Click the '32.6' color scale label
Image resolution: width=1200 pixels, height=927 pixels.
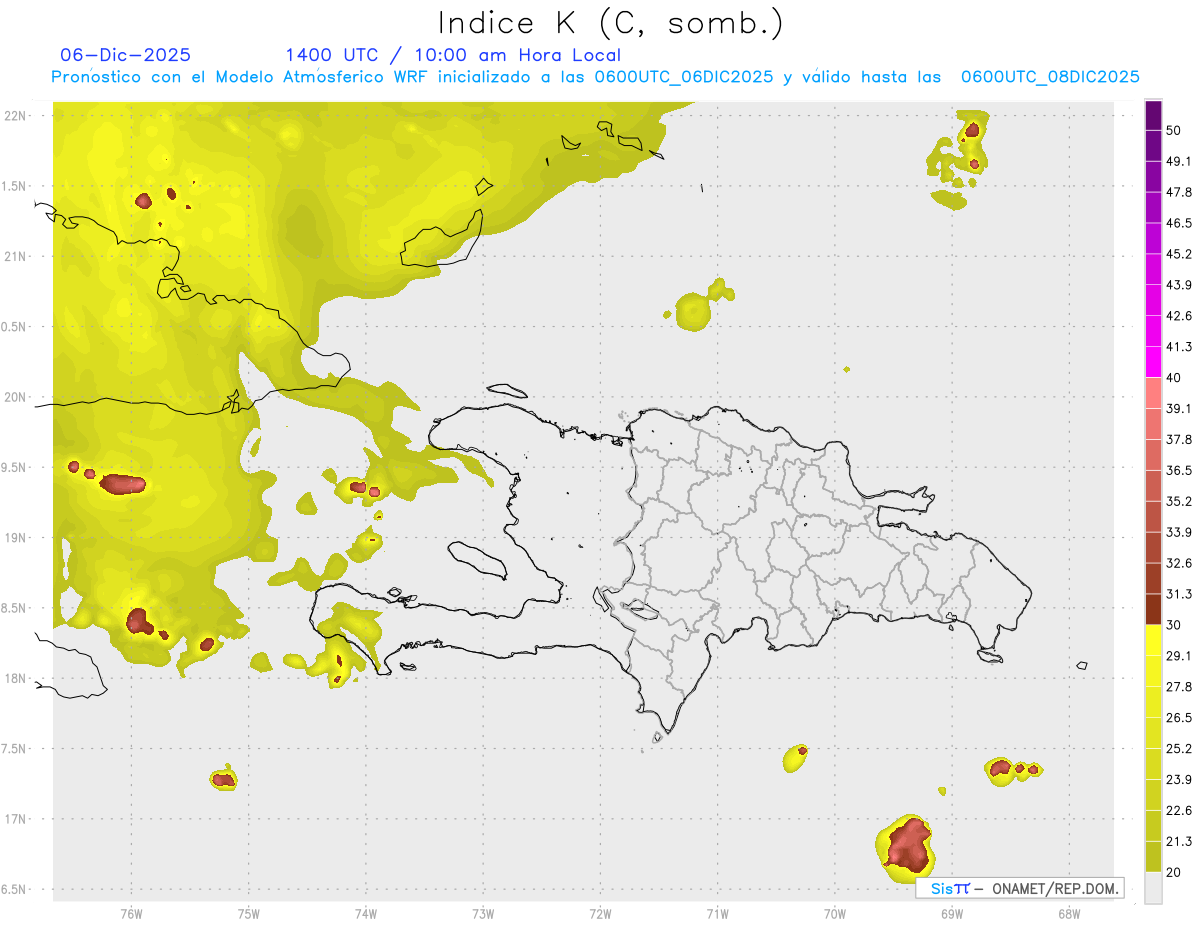click(x=1178, y=563)
